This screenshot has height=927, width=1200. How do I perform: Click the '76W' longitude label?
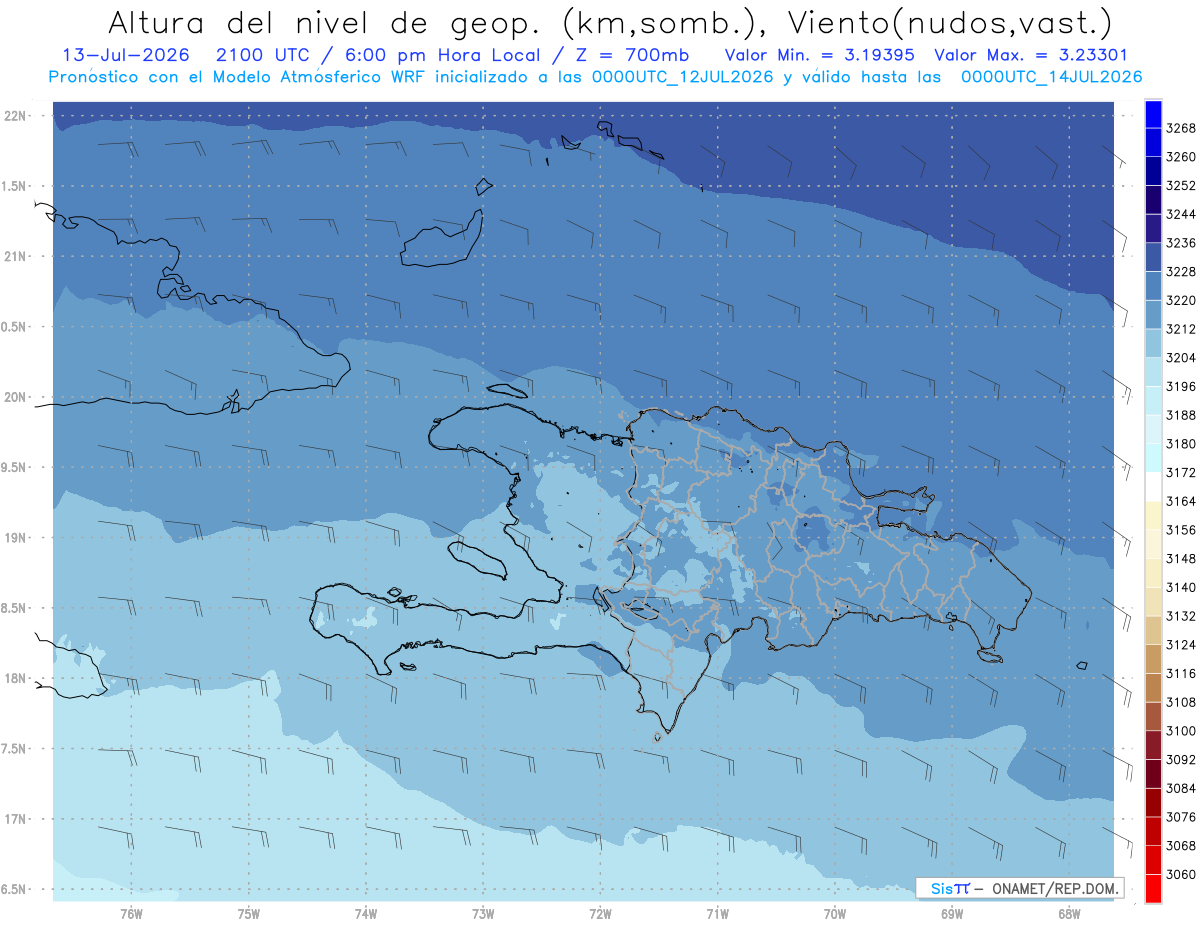(131, 913)
